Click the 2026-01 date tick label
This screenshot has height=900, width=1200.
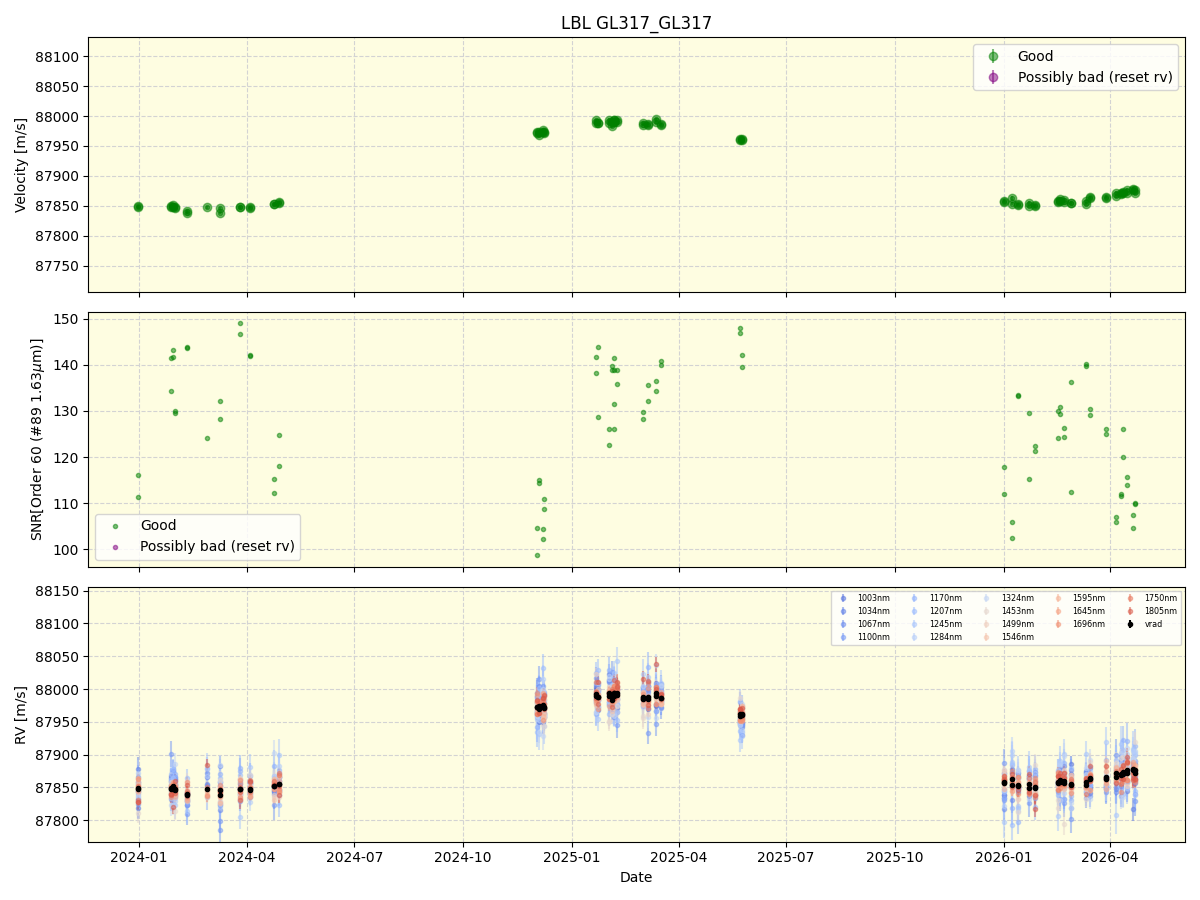tap(1004, 856)
